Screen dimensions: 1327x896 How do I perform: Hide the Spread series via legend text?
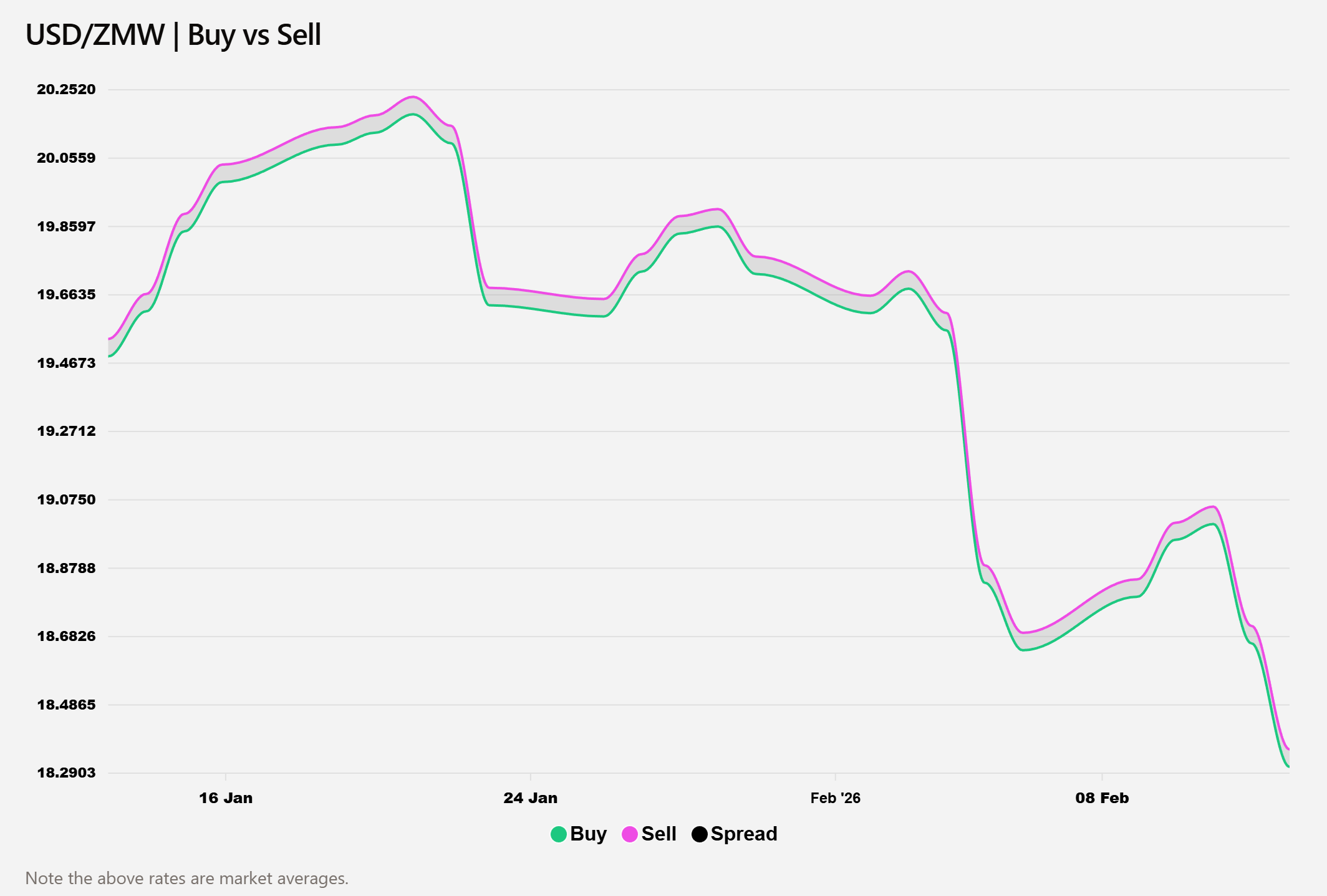pos(744,834)
